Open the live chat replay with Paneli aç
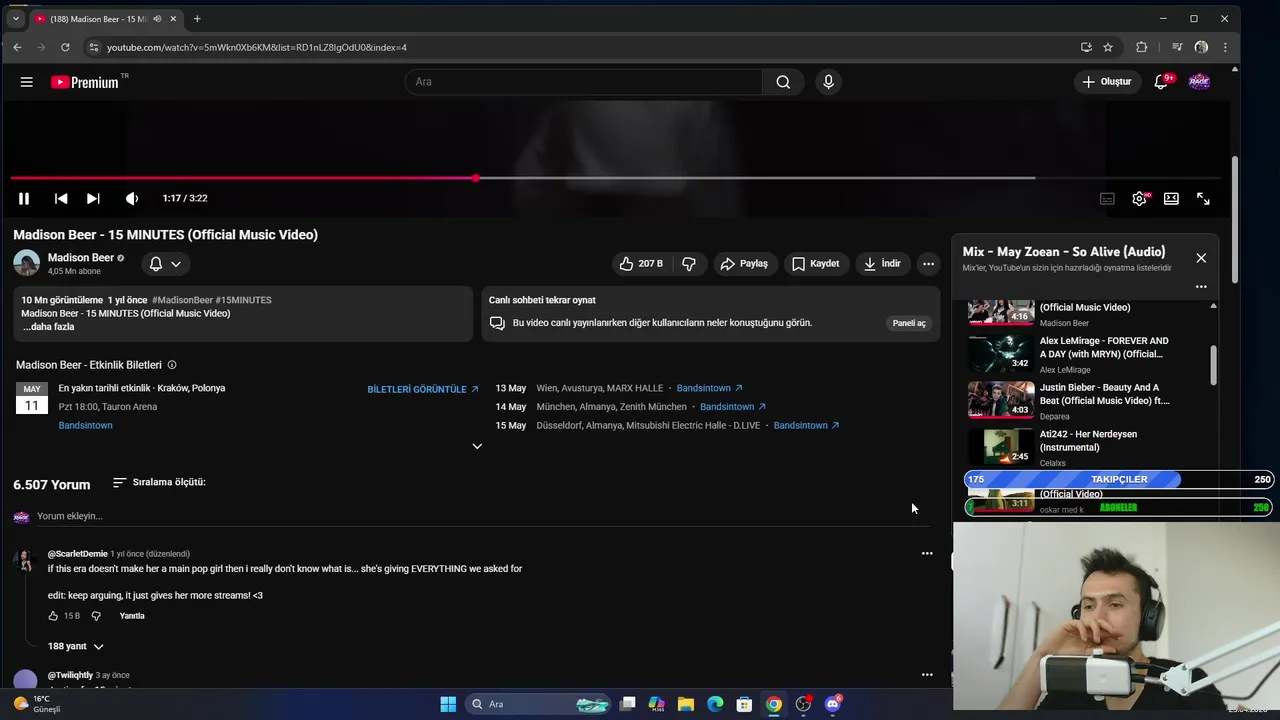The height and width of the screenshot is (720, 1280). pyautogui.click(x=909, y=323)
